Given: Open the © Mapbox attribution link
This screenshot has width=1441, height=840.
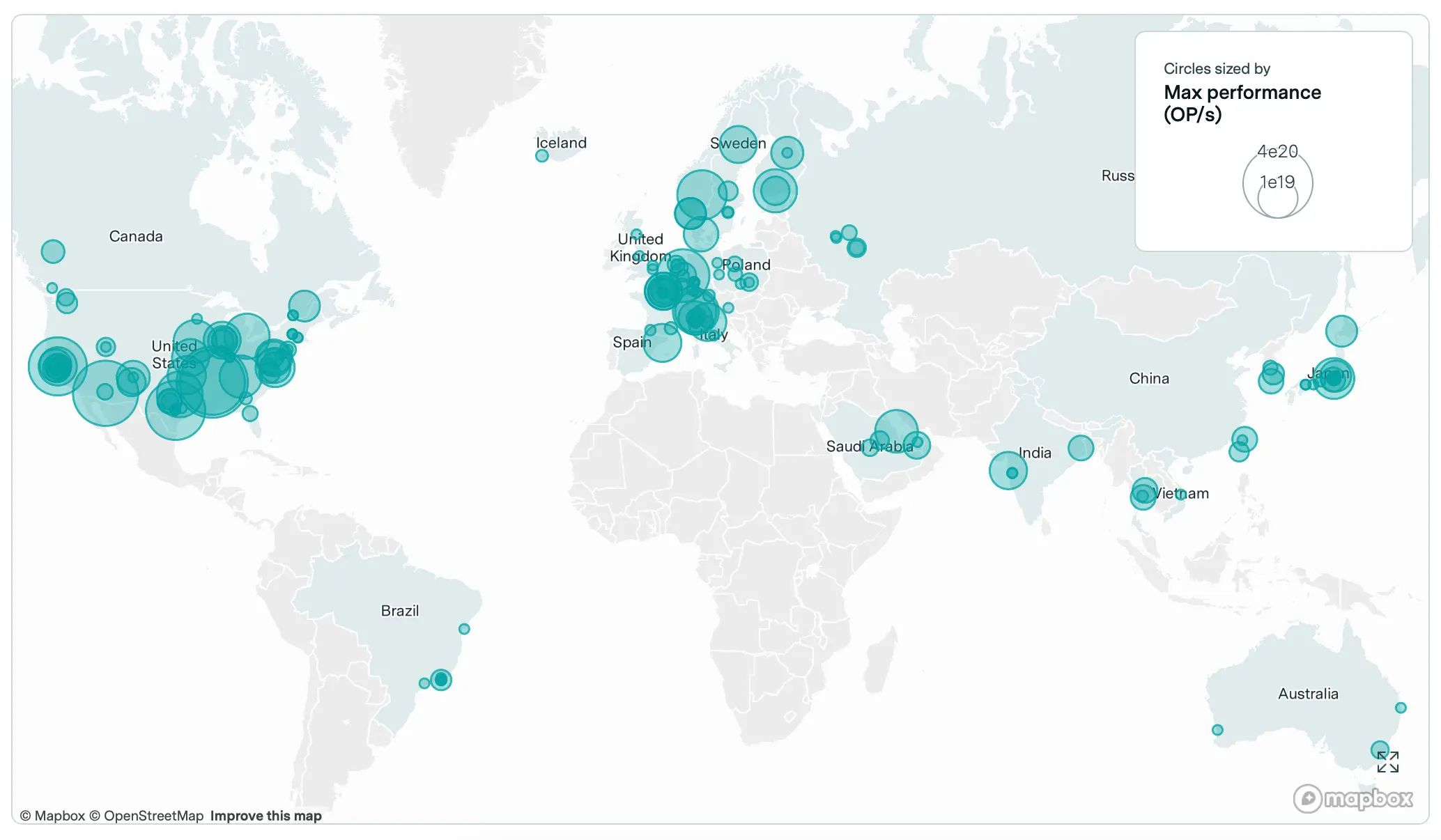Looking at the screenshot, I should pyautogui.click(x=52, y=816).
